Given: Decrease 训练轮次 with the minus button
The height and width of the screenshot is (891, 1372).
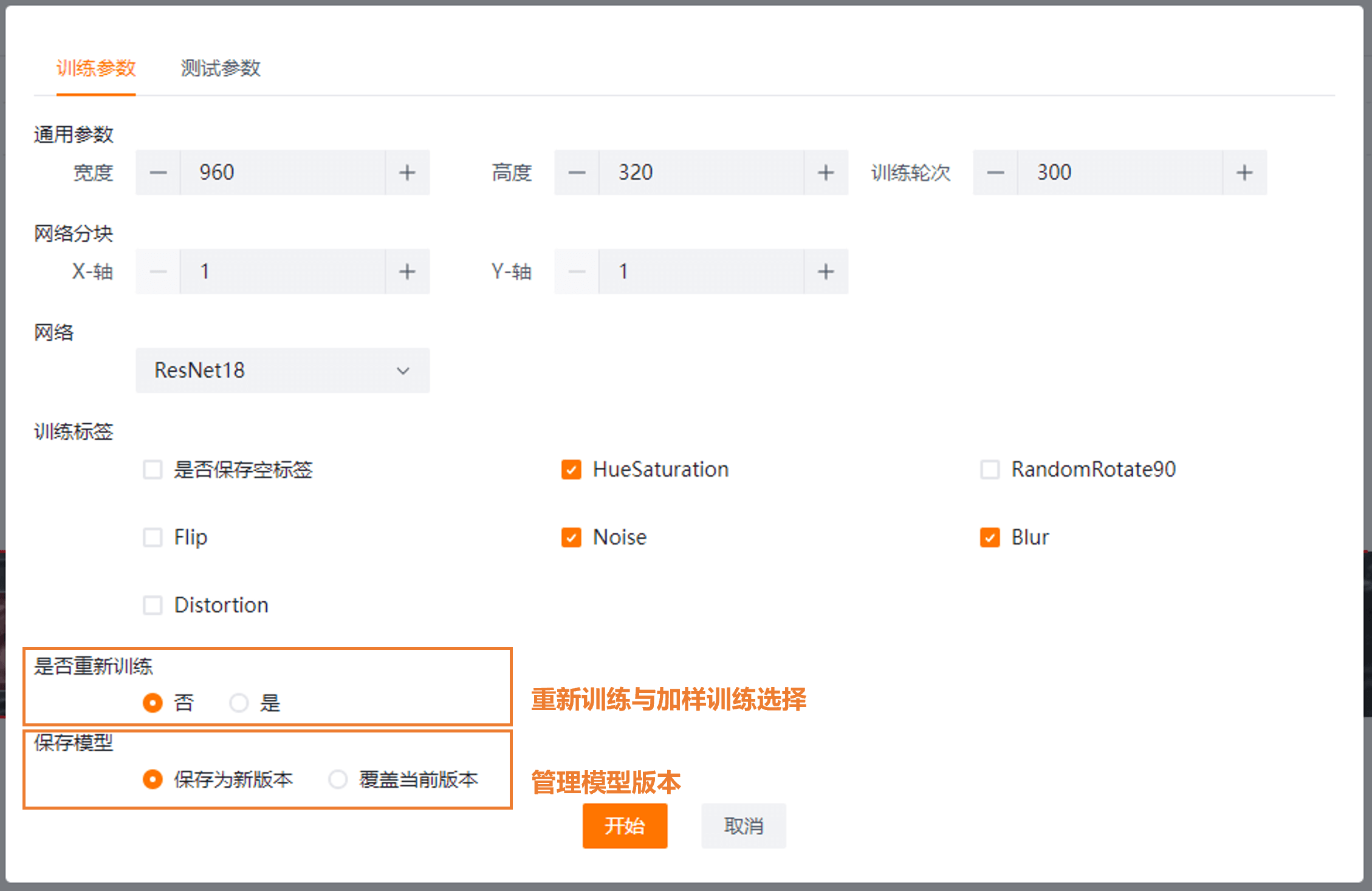Looking at the screenshot, I should coord(995,172).
